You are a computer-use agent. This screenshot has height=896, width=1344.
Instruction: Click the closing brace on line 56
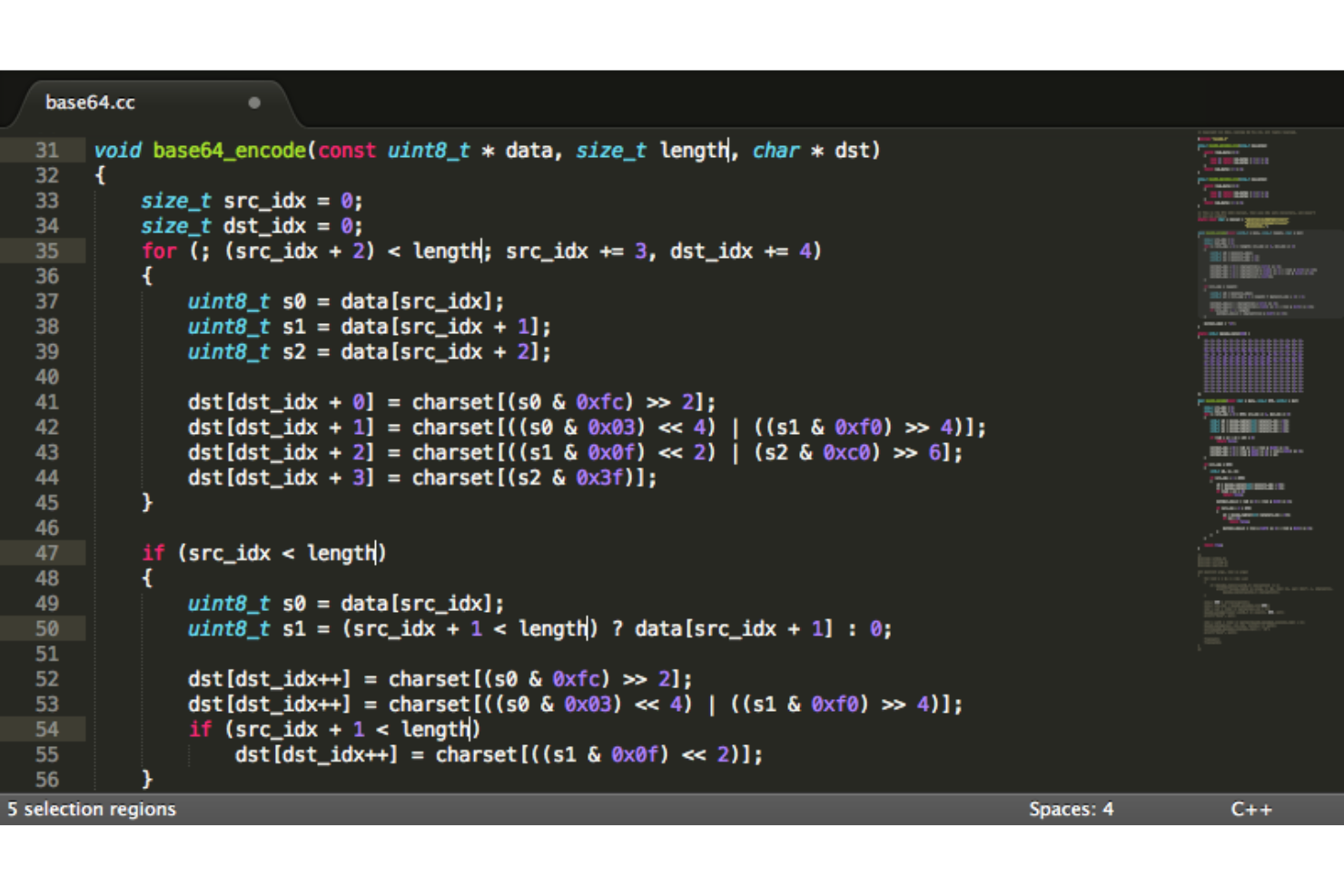[147, 780]
